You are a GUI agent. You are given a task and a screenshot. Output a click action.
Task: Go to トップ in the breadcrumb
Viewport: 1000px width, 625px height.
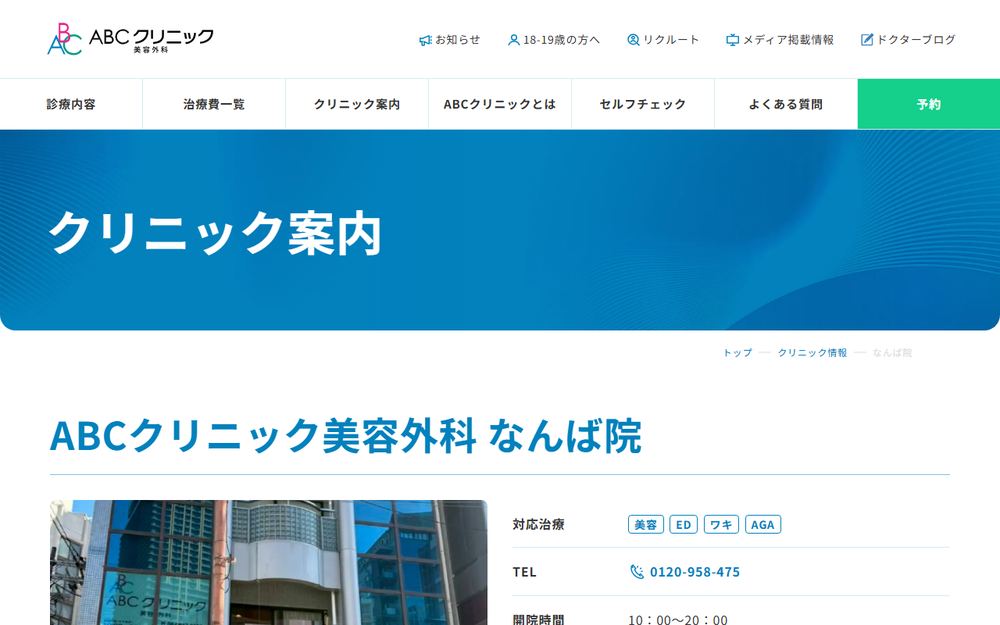click(737, 353)
